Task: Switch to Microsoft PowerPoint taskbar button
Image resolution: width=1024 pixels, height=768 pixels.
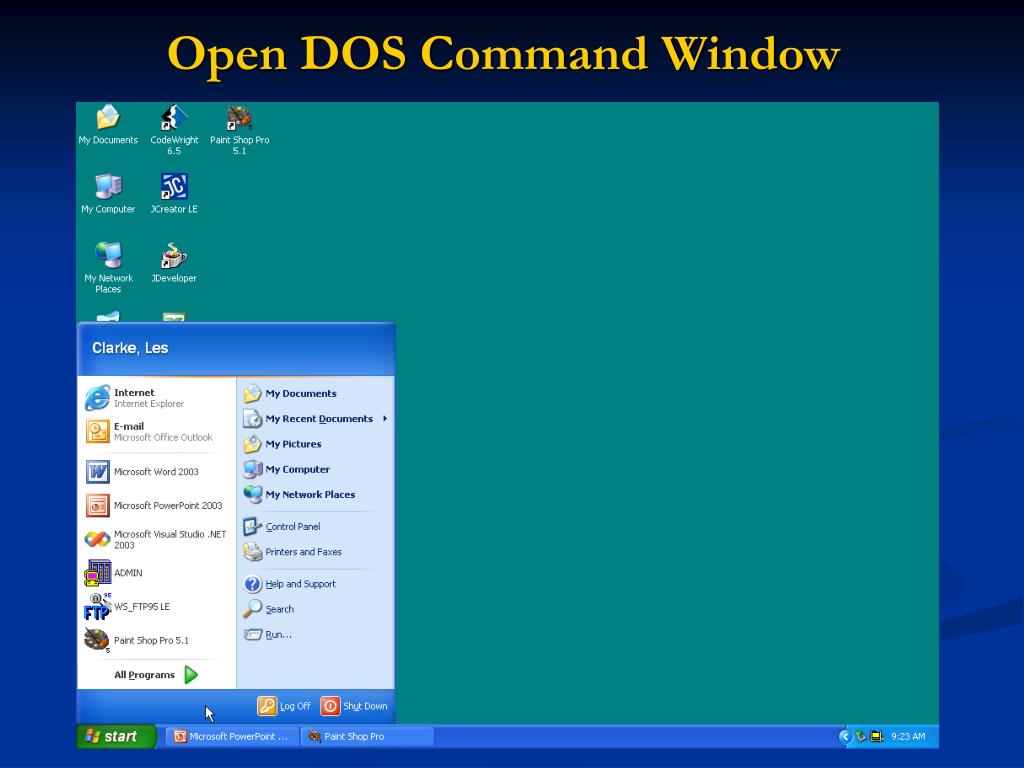Action: point(232,737)
